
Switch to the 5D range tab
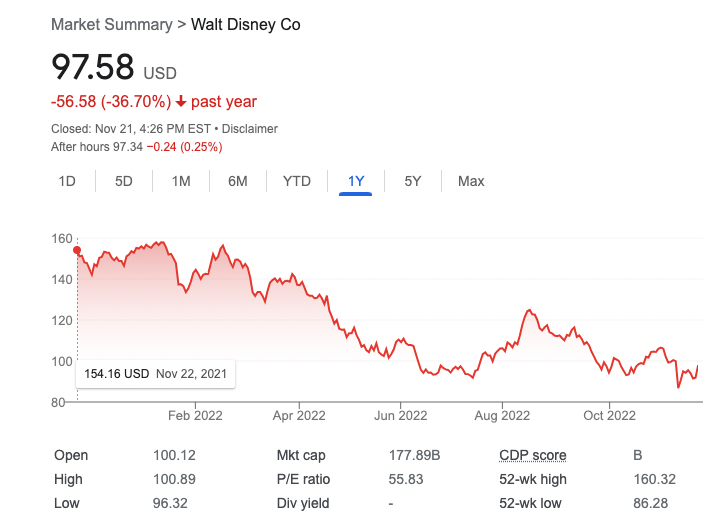[124, 181]
